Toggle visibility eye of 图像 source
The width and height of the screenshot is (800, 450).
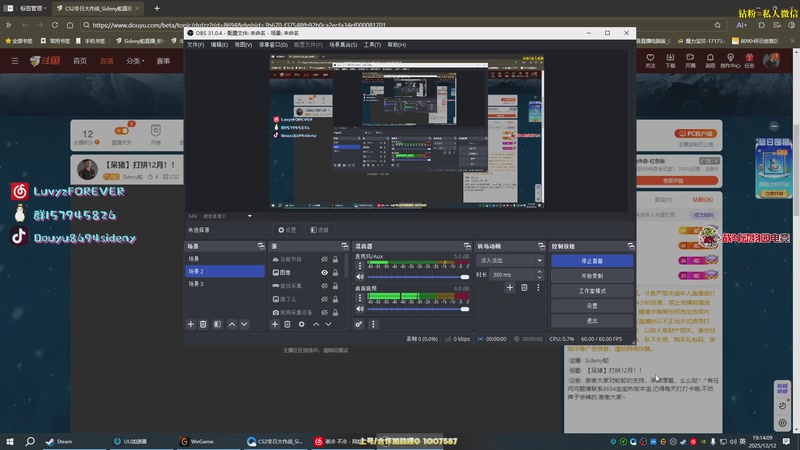click(324, 273)
